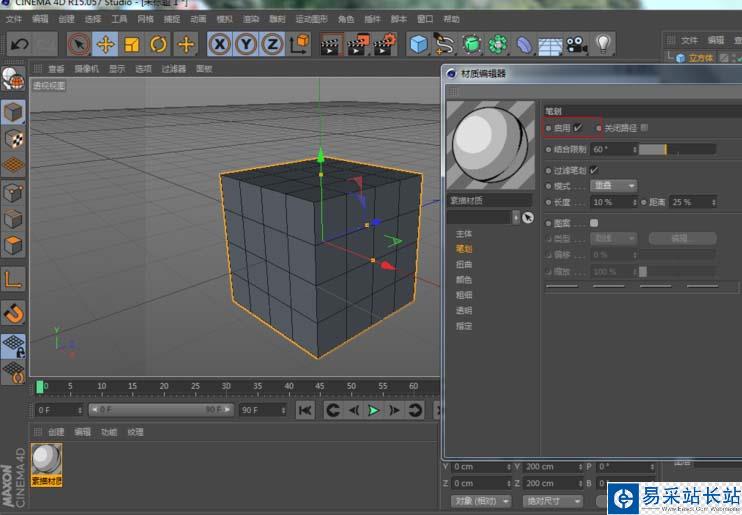Toggle the 过滤笔划 checkbox
The height and width of the screenshot is (515, 742).
[x=594, y=170]
